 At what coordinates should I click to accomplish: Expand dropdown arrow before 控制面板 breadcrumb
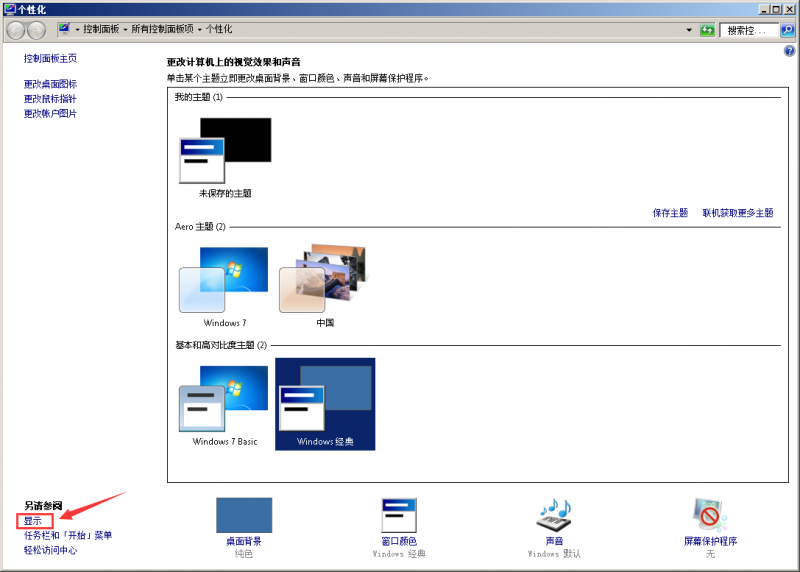coord(78,30)
